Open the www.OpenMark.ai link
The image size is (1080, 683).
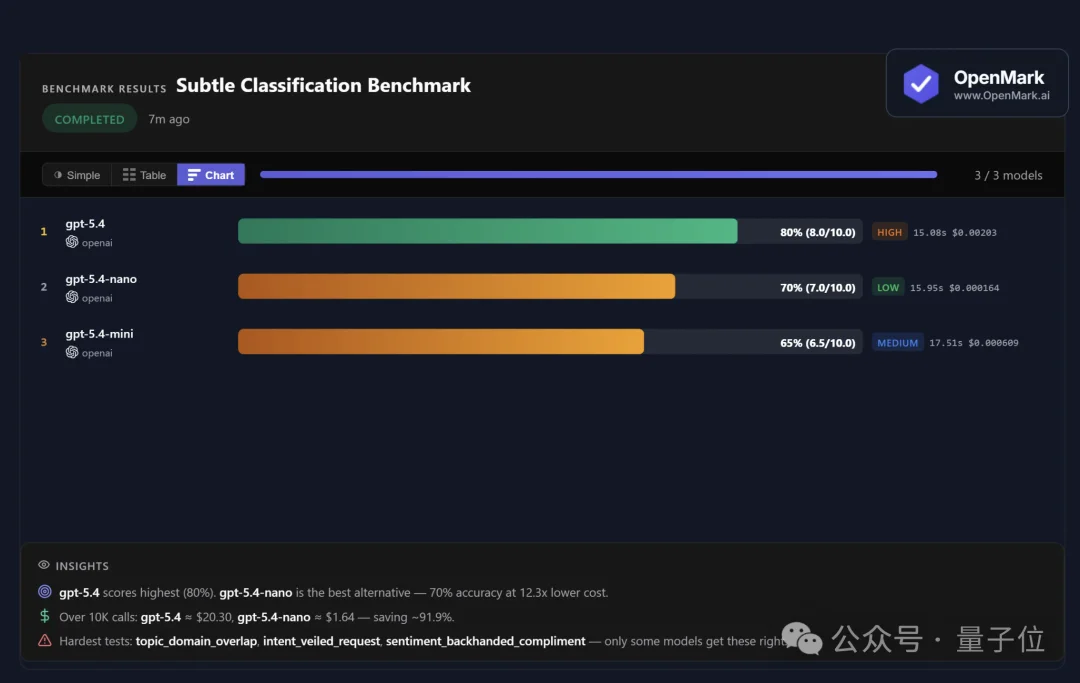1001,96
